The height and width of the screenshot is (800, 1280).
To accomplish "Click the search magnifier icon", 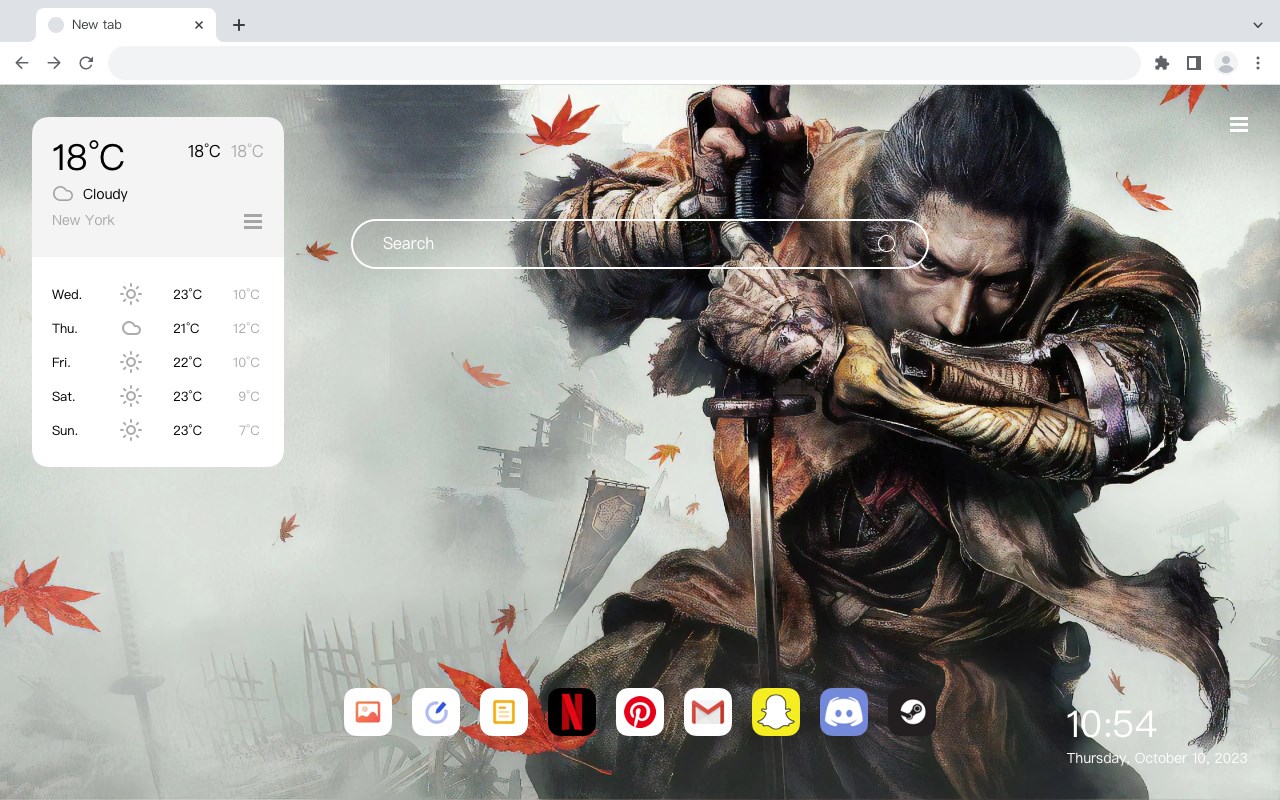I will [887, 244].
